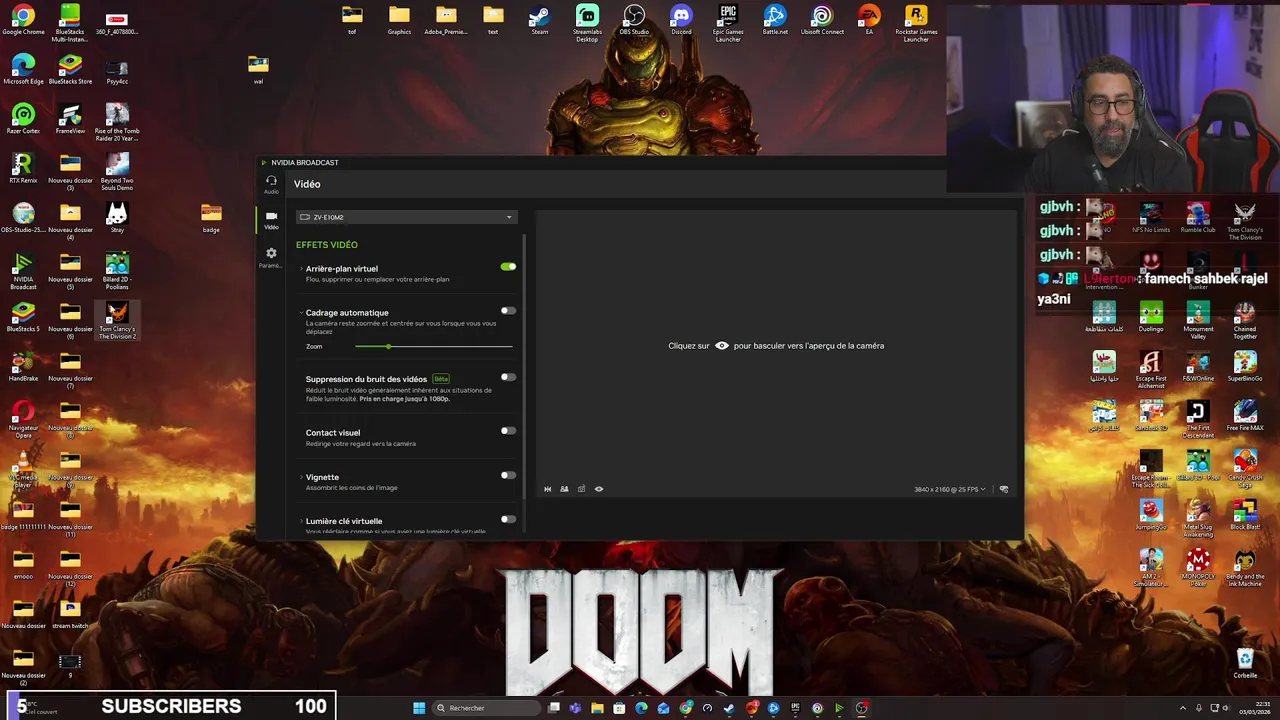Click the two-person icon under camera preview
The height and width of the screenshot is (720, 1280).
[x=564, y=489]
